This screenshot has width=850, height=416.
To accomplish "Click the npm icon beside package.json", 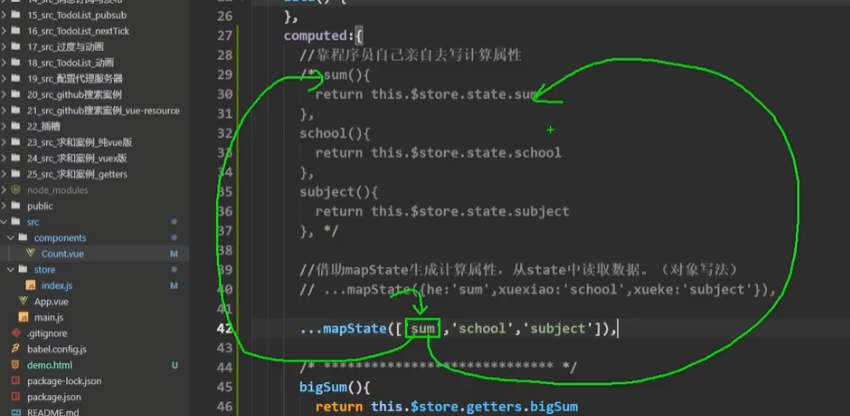I will point(16,396).
